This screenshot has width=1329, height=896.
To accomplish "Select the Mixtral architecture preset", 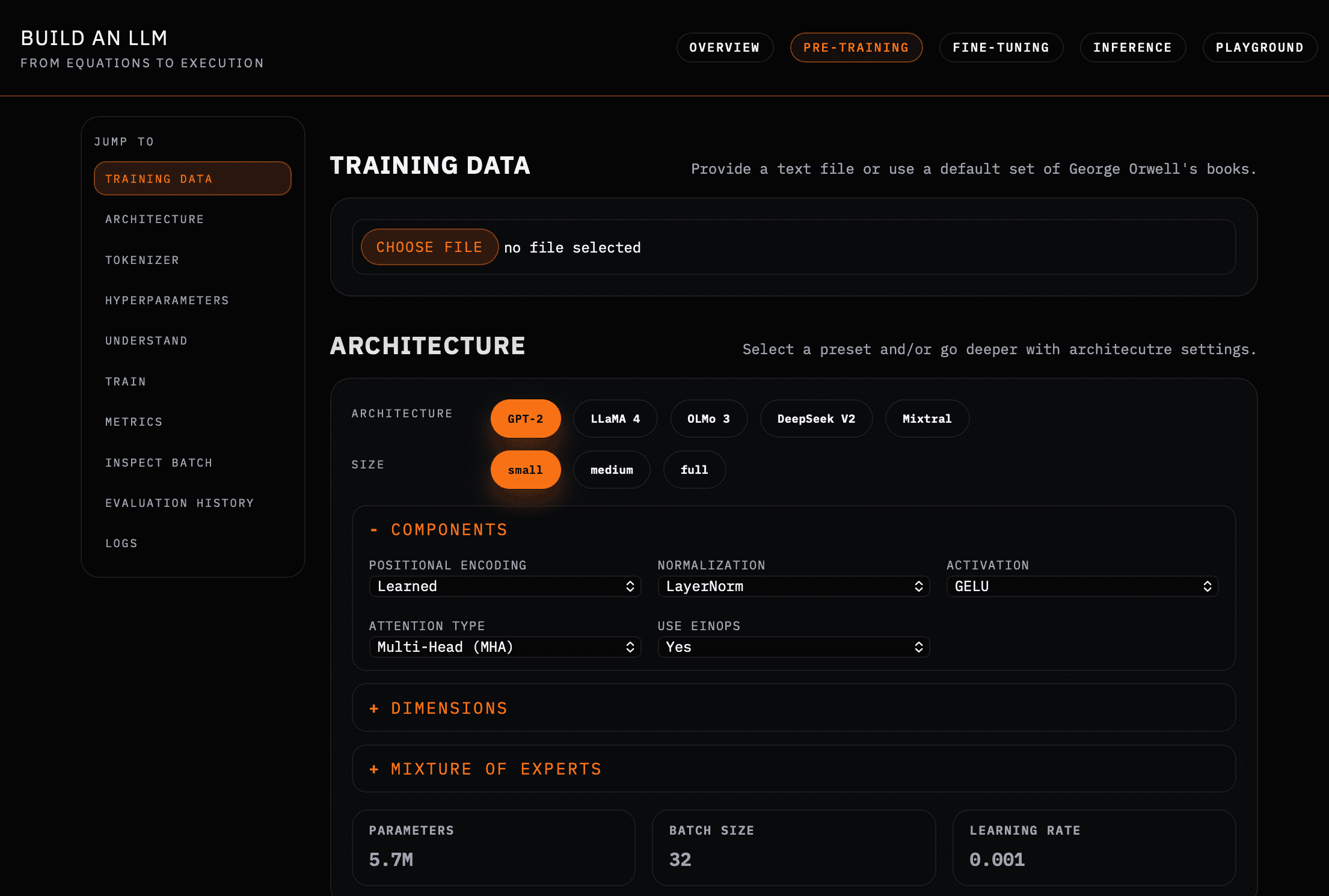I will 926,419.
